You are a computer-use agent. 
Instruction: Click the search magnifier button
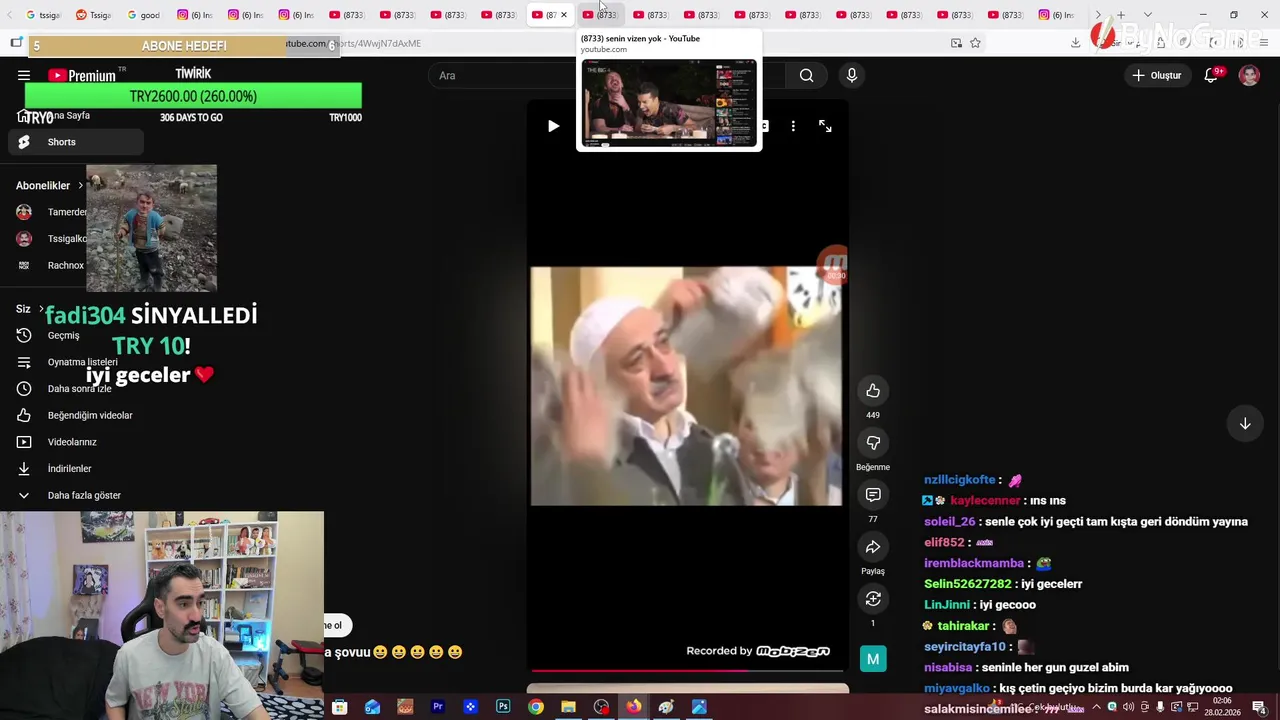[806, 75]
